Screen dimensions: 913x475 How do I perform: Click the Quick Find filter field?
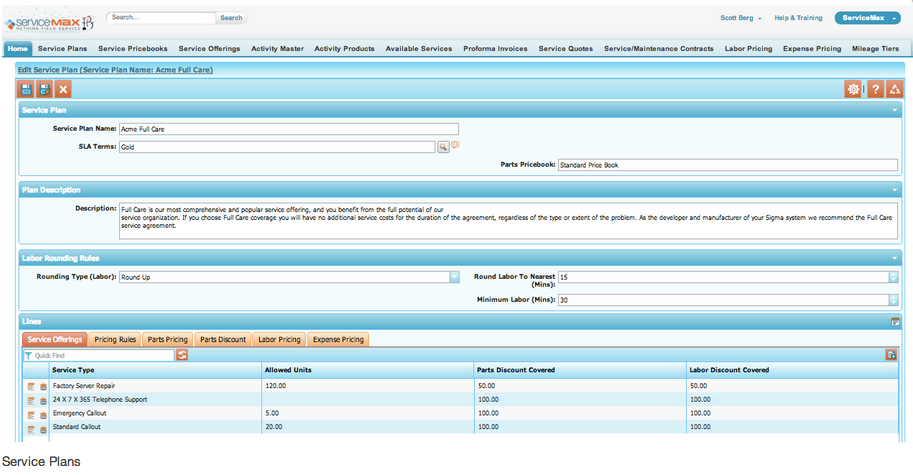click(x=99, y=355)
